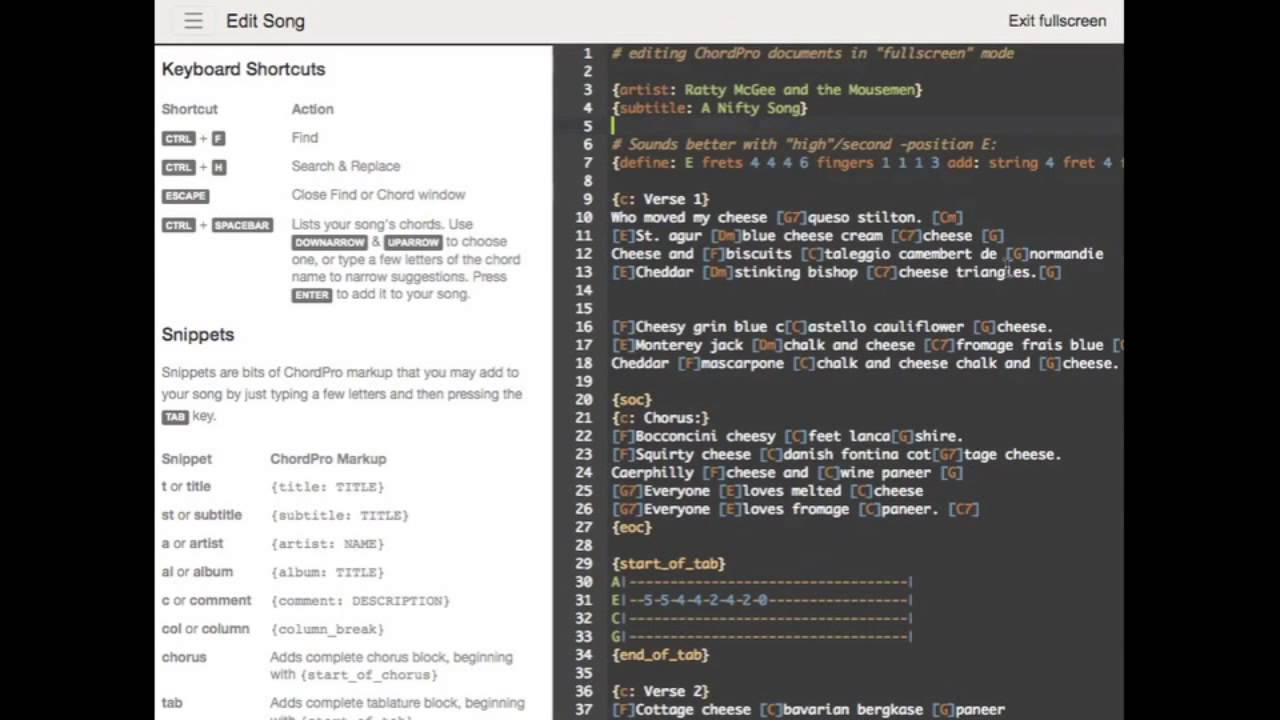Click 'Everyone loves fromage paneer' line
The width and height of the screenshot is (1280, 720).
[x=795, y=509]
